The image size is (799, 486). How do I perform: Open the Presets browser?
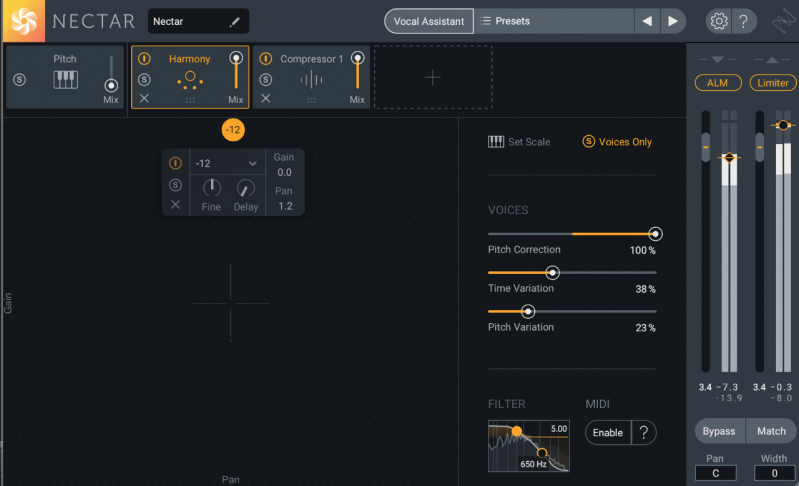[554, 21]
